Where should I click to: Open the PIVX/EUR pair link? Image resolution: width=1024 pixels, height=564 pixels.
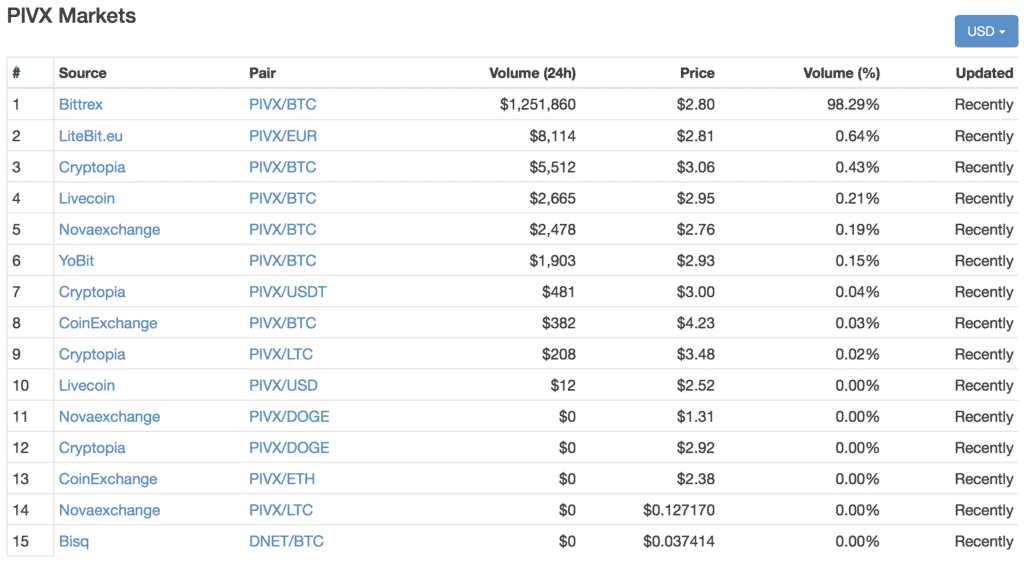point(283,136)
